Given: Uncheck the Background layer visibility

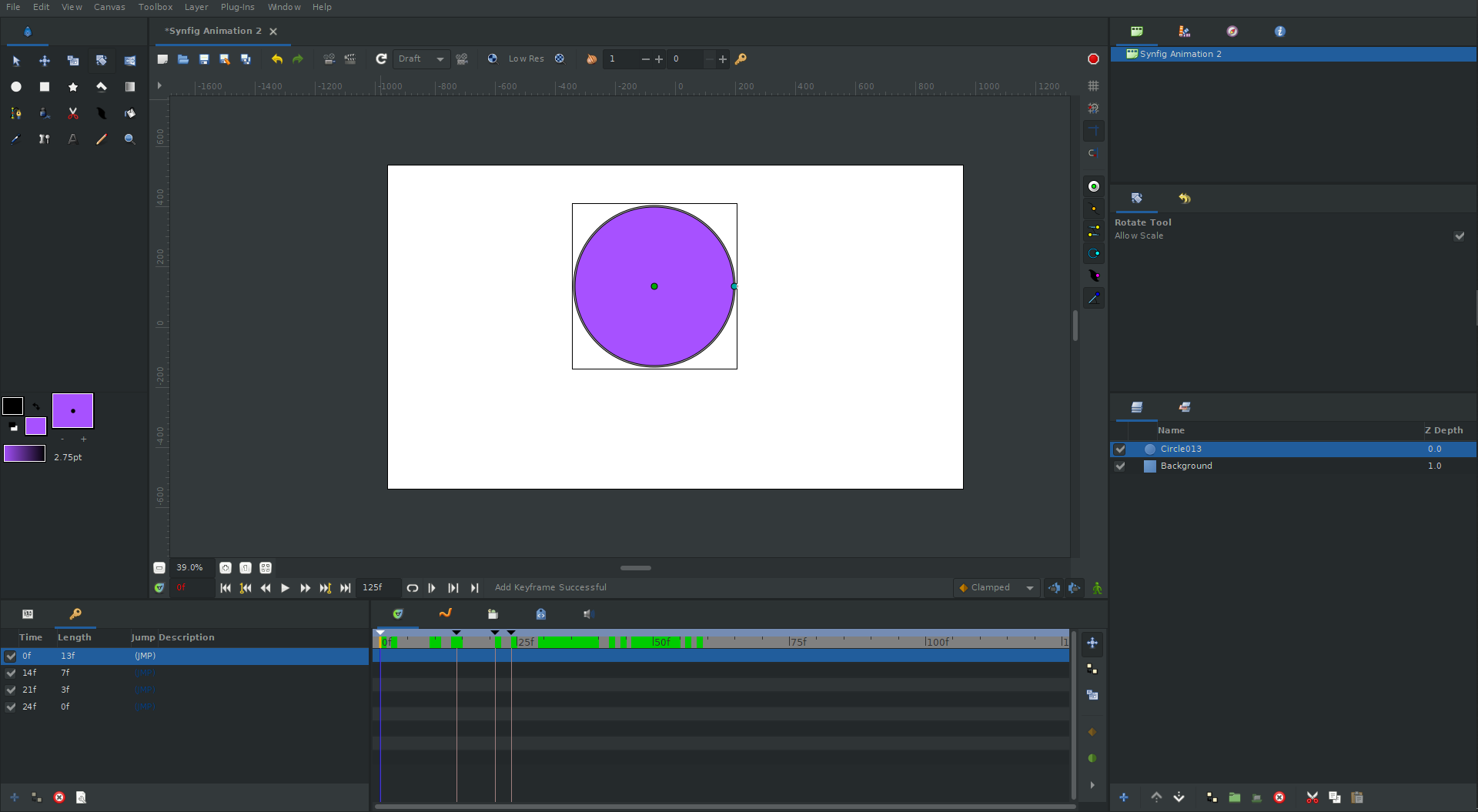Looking at the screenshot, I should (x=1120, y=466).
